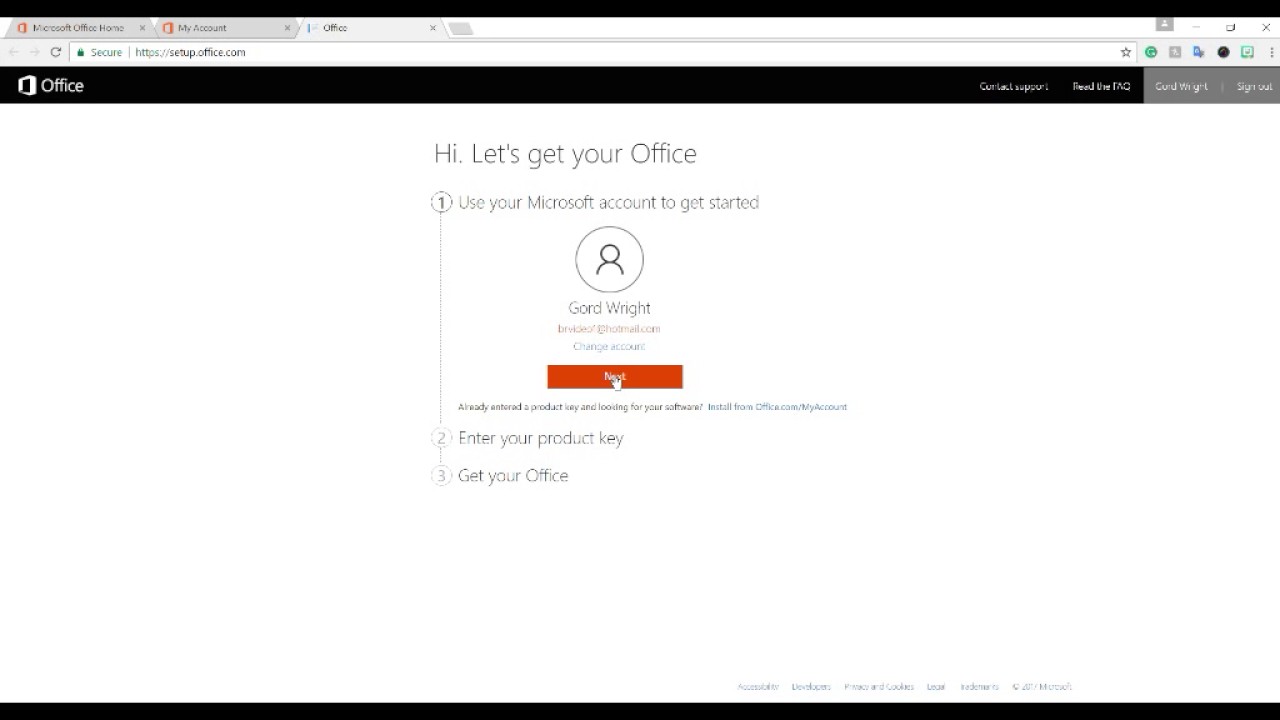Image resolution: width=1280 pixels, height=720 pixels.
Task: Close the Office tab
Action: click(432, 28)
